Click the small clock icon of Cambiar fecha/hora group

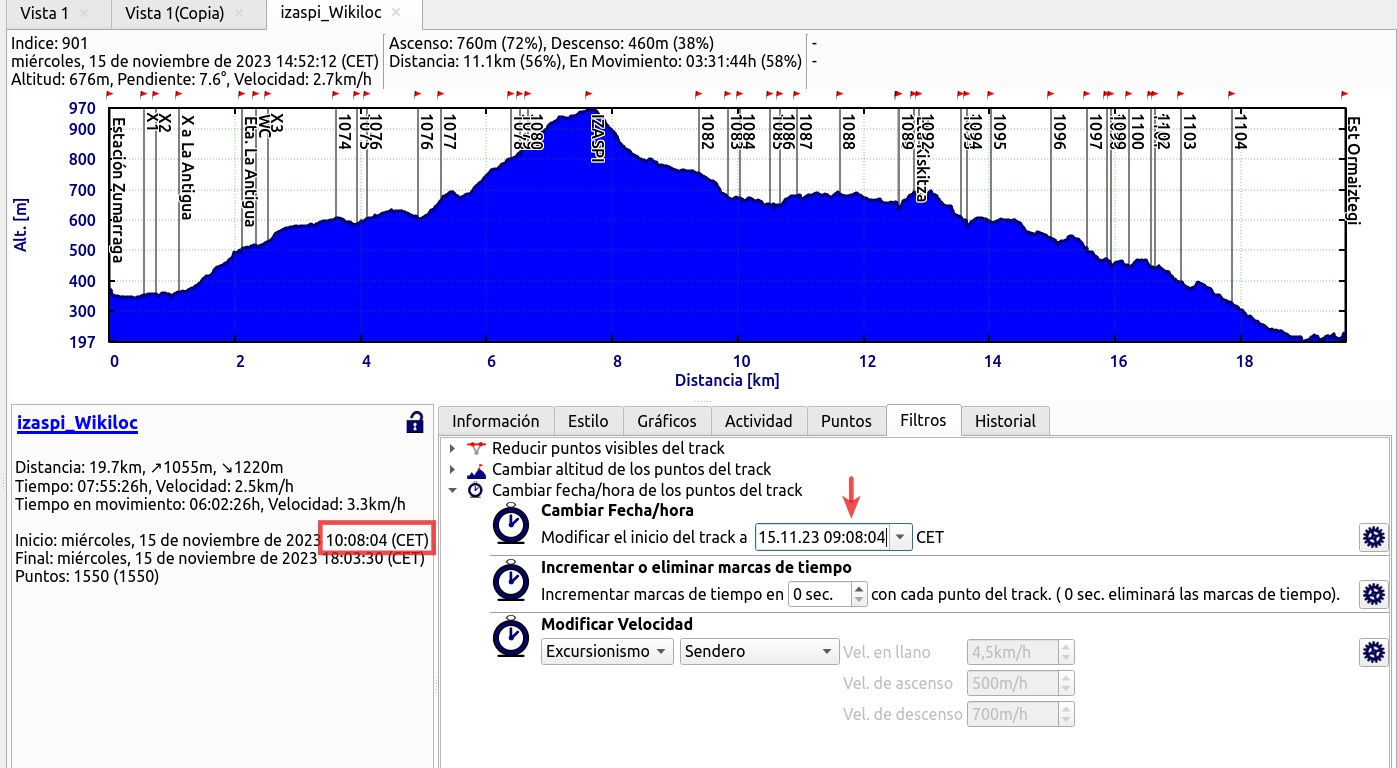coord(476,490)
